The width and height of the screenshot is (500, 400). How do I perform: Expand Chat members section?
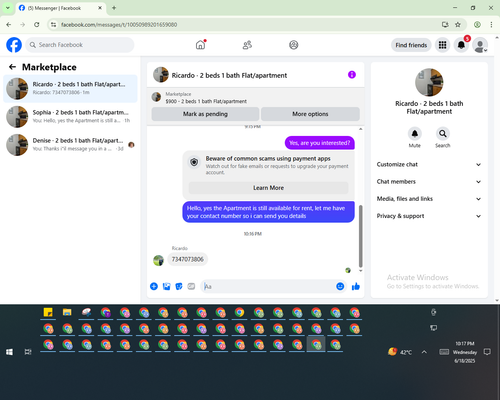(x=429, y=182)
